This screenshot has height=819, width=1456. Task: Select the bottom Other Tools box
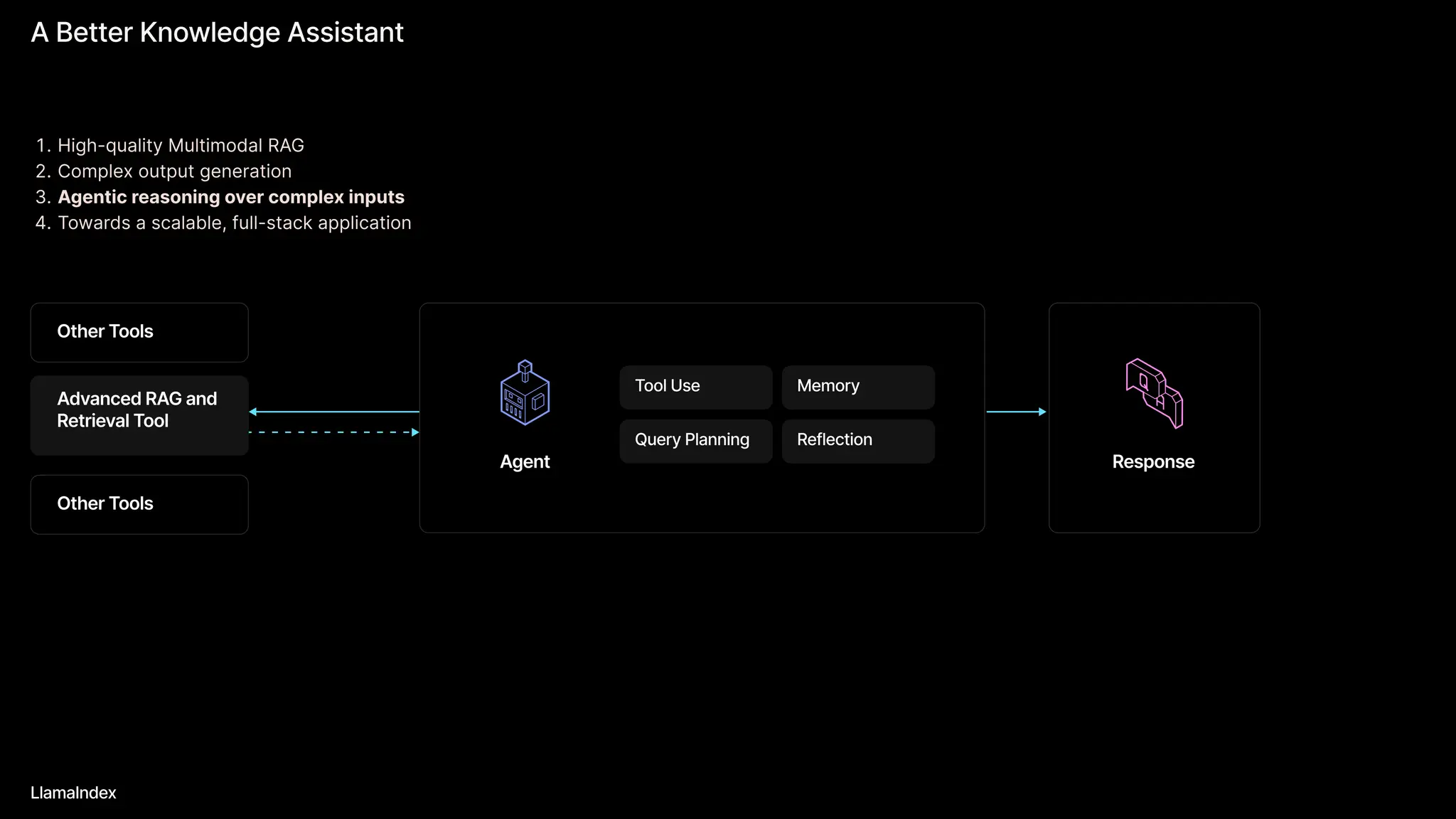139,504
